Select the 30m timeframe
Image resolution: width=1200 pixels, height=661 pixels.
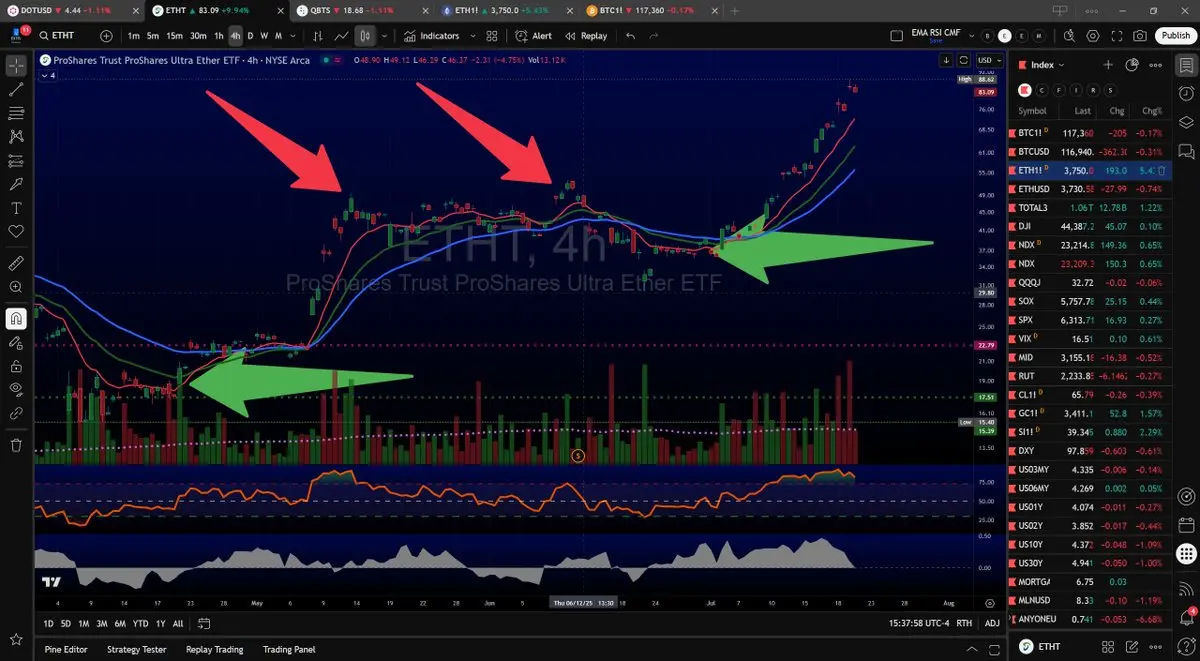(x=198, y=36)
